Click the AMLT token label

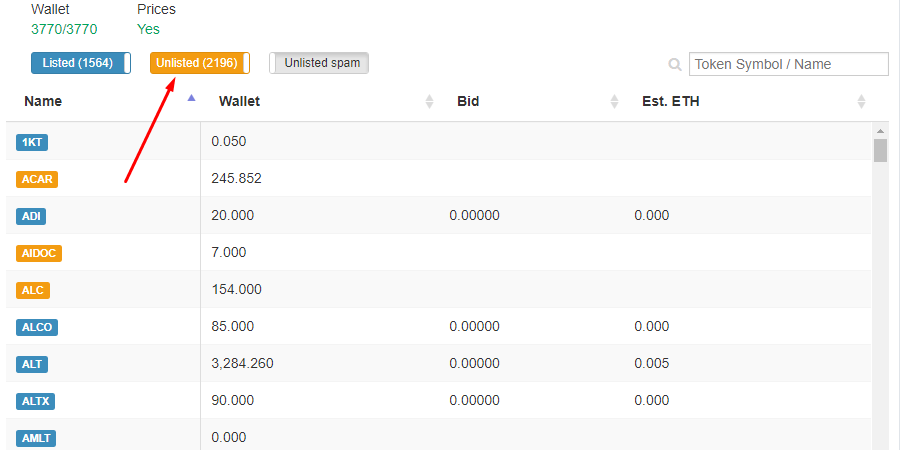[36, 439]
